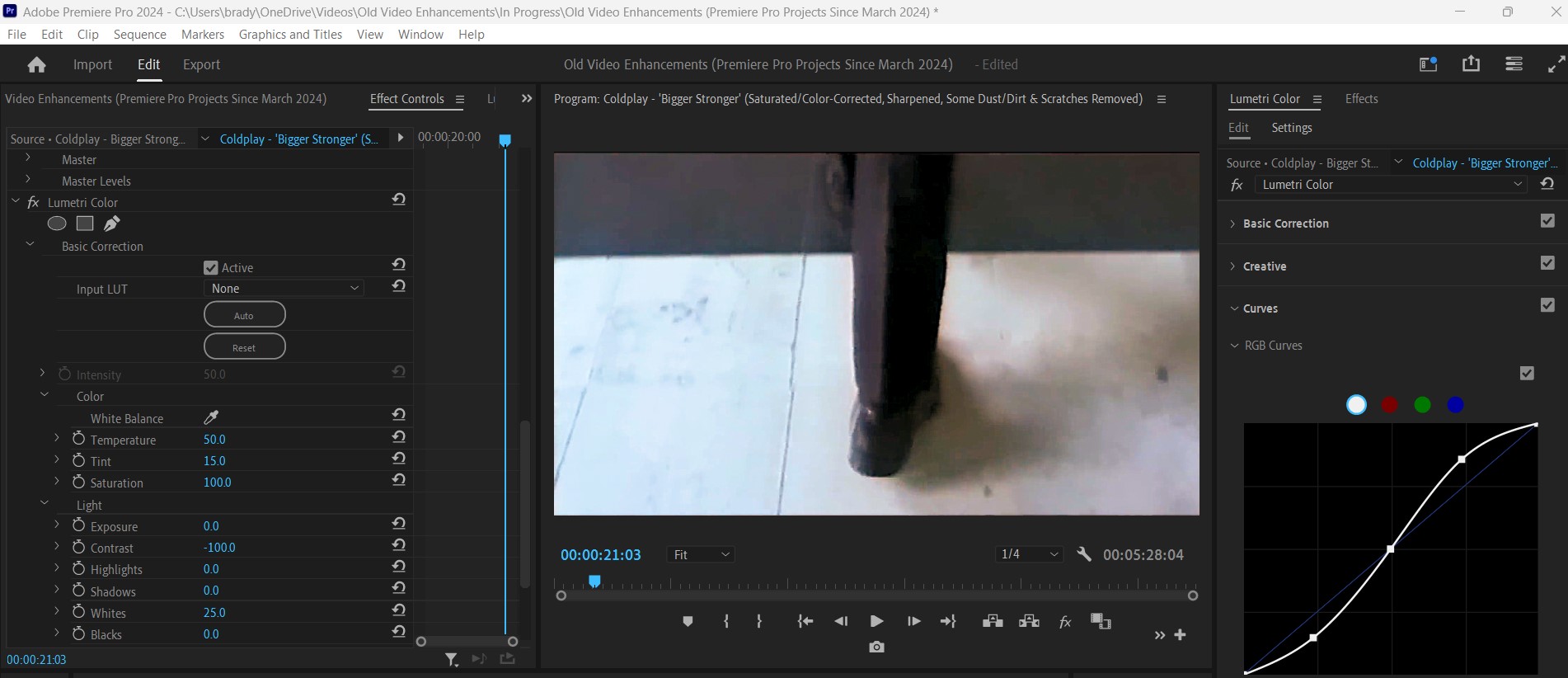Expand the Creative section in Lumetri Color
This screenshot has width=1568, height=678.
point(1232,266)
